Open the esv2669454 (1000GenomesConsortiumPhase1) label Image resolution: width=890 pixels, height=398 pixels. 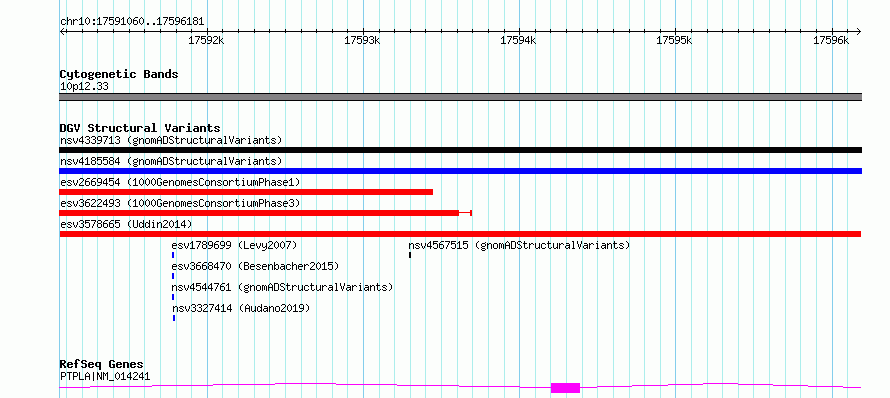(180, 182)
